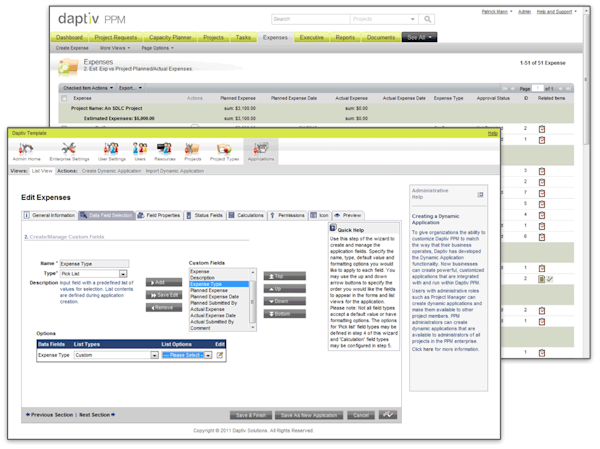Switch to the Dashboard tab
The height and width of the screenshot is (449, 600).
(69, 37)
